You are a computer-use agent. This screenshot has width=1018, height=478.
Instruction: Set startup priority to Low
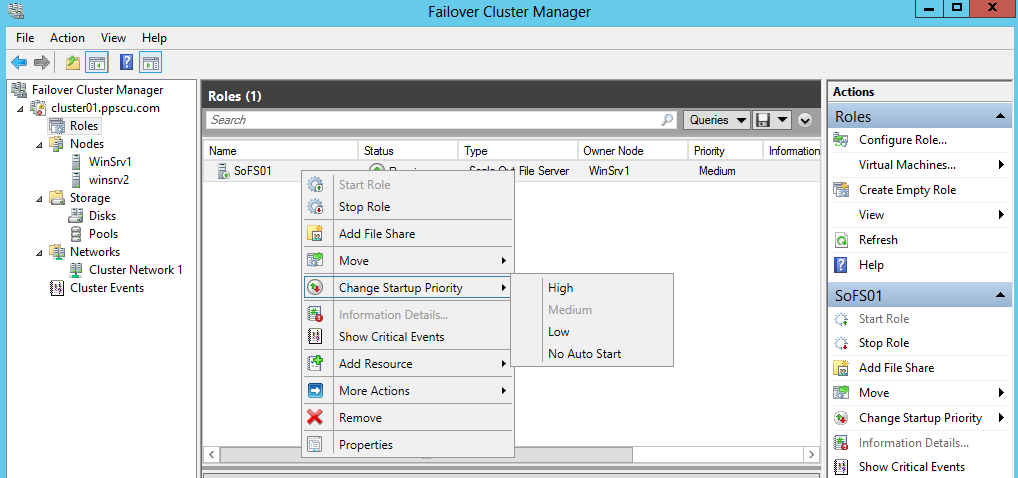tap(592, 332)
